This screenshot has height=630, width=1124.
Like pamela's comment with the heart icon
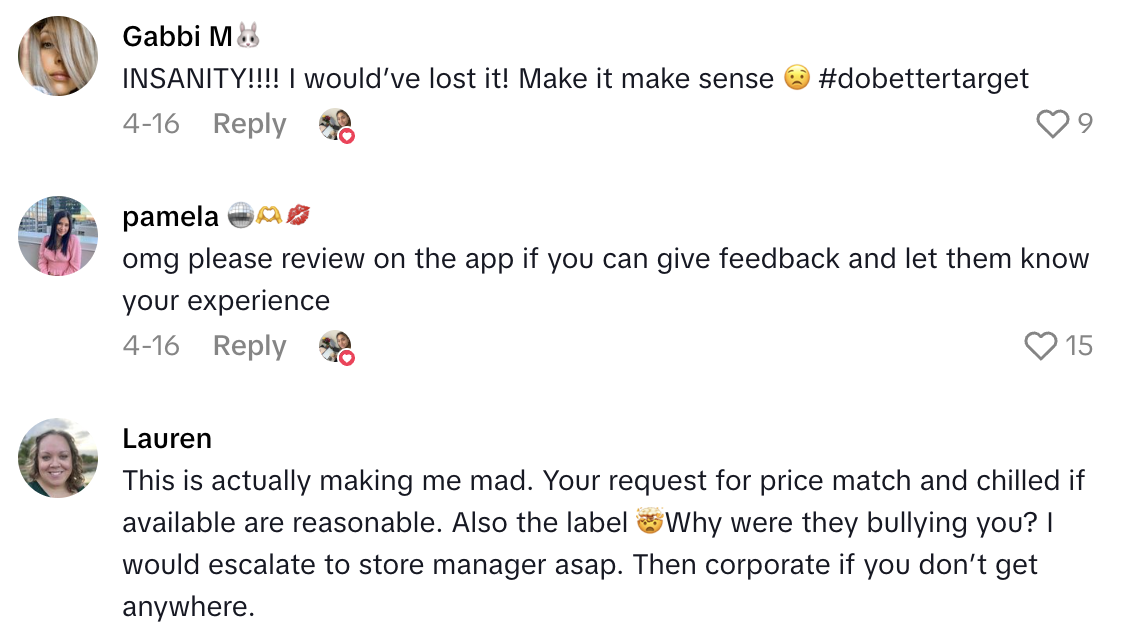click(1043, 345)
